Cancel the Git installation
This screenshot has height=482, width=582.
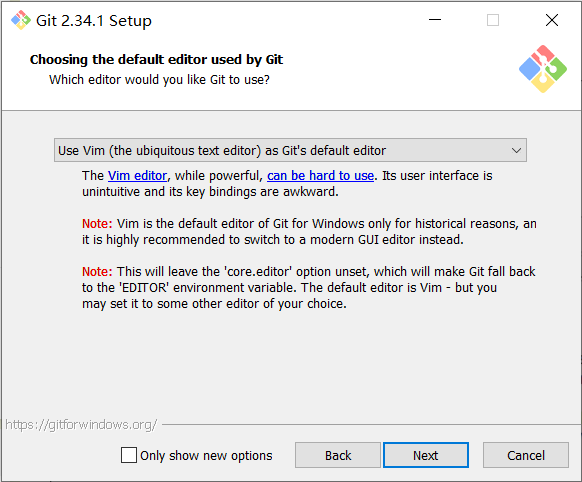point(526,455)
